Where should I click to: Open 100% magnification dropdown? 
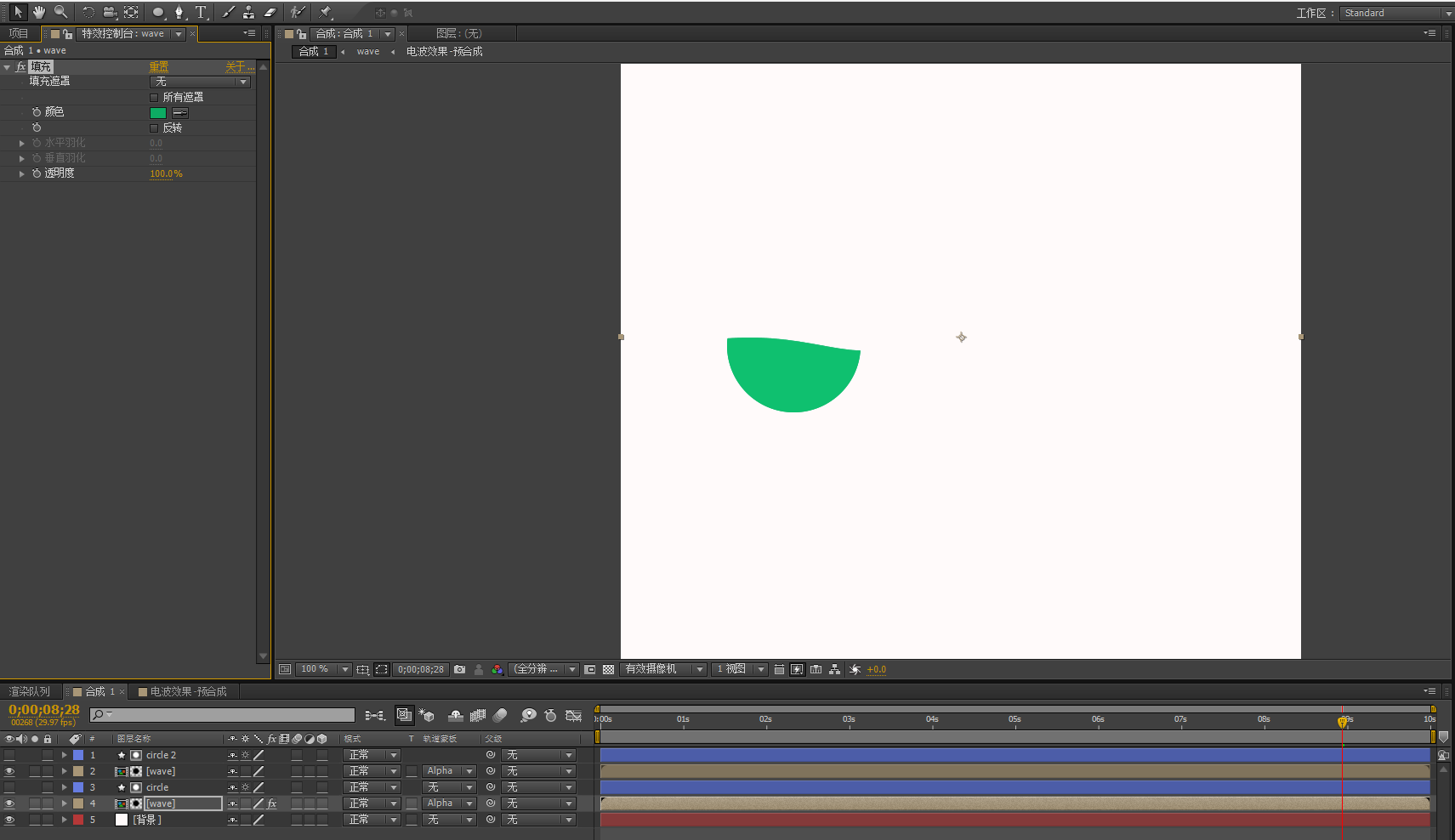coord(323,669)
